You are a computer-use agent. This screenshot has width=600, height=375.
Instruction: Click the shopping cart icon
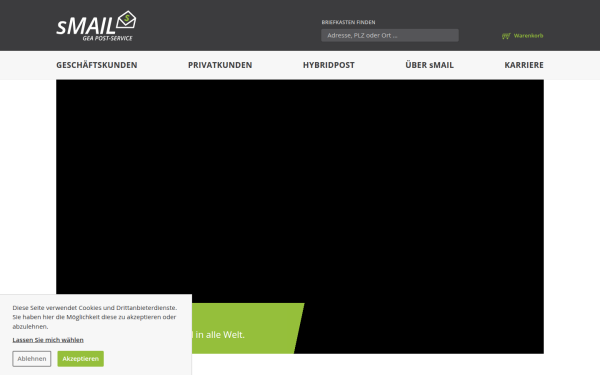pos(506,36)
